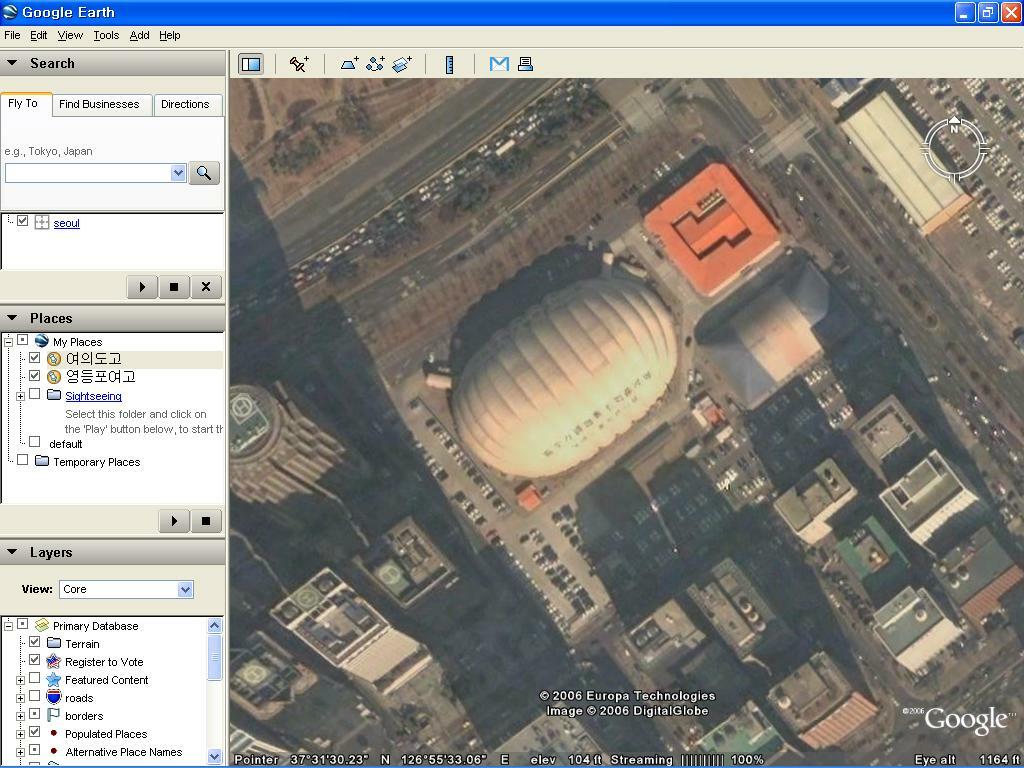Click the Add Image Overlay icon
This screenshot has width=1024, height=768.
pos(402,64)
